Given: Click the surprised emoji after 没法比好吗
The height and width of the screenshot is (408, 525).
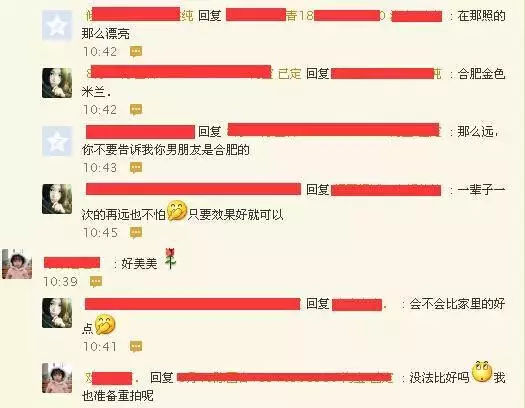Looking at the screenshot, I should 482,372.
